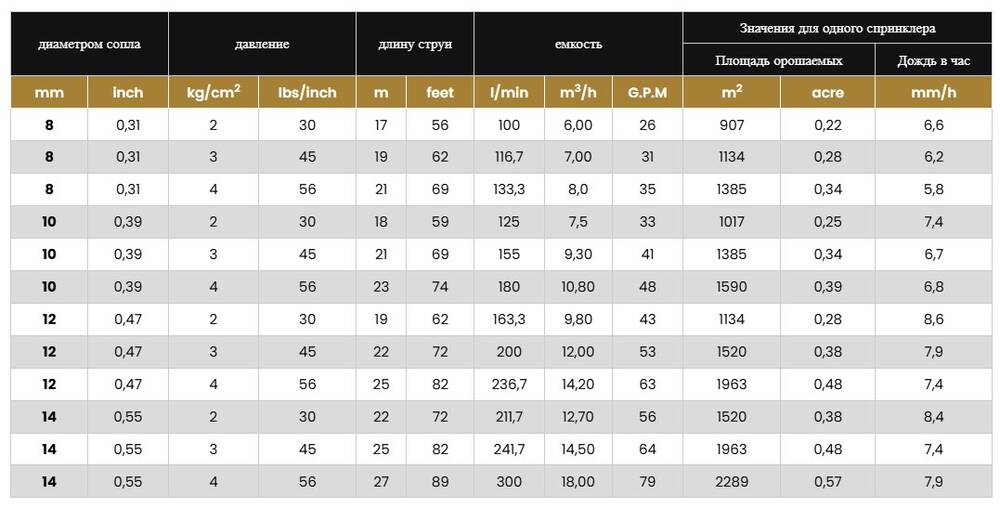1000x508 pixels.
Task: Click the 'Дождь в час' subheader
Action: coord(933,61)
